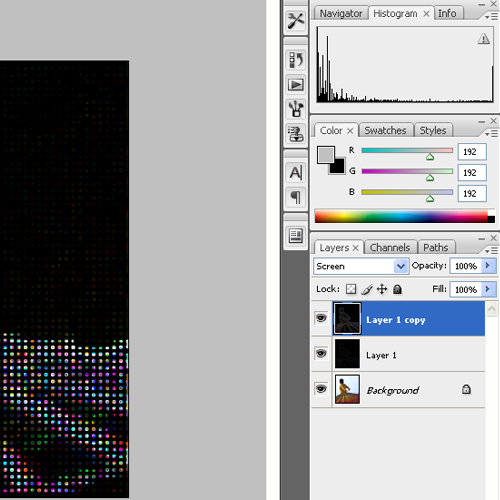Viewport: 500px width, 500px height.
Task: Open the Actions panel play icon
Action: (295, 85)
